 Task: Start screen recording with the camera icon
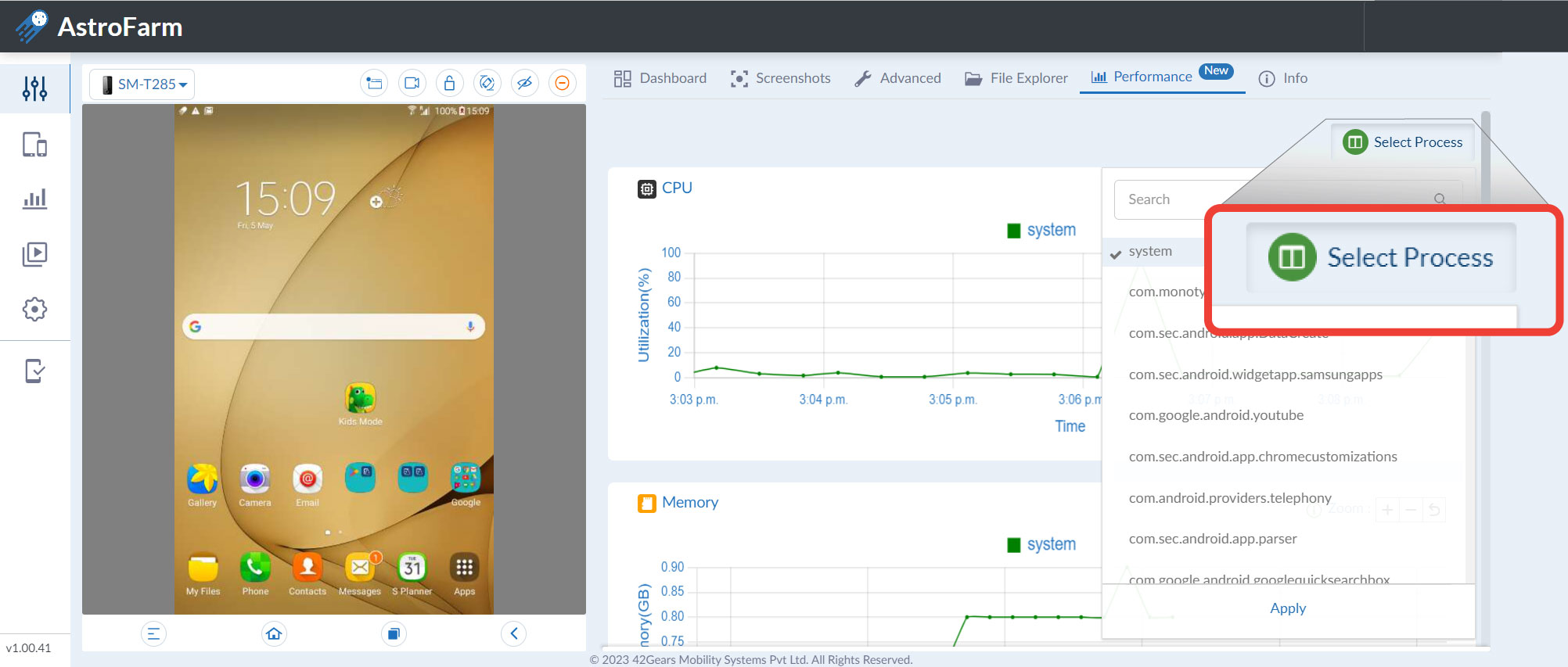point(412,83)
